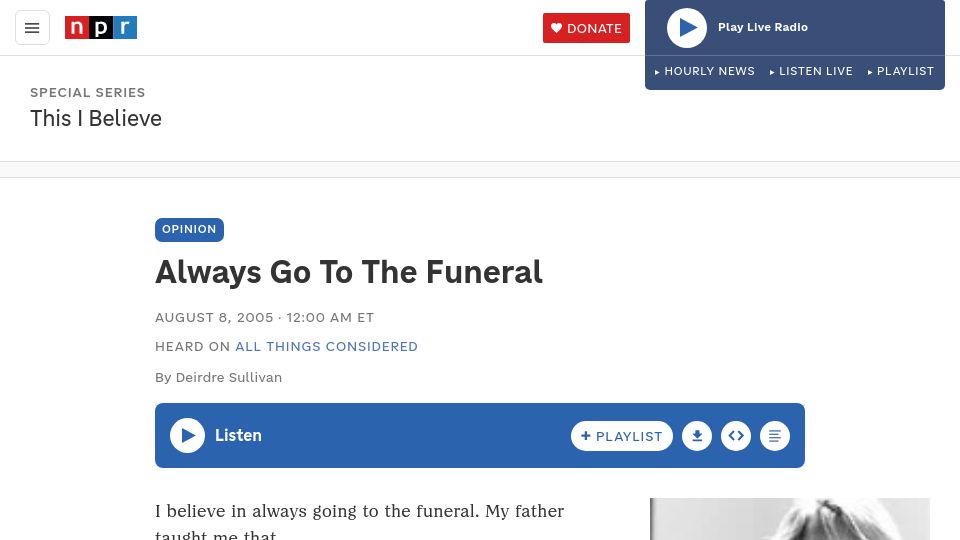Open the hamburger navigation menu
The width and height of the screenshot is (960, 540).
(32, 28)
